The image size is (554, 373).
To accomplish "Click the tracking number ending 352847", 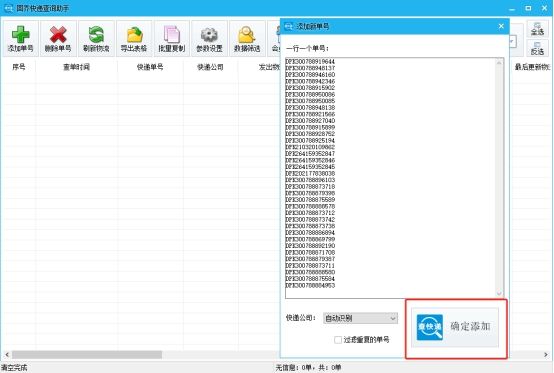I will click(310, 154).
